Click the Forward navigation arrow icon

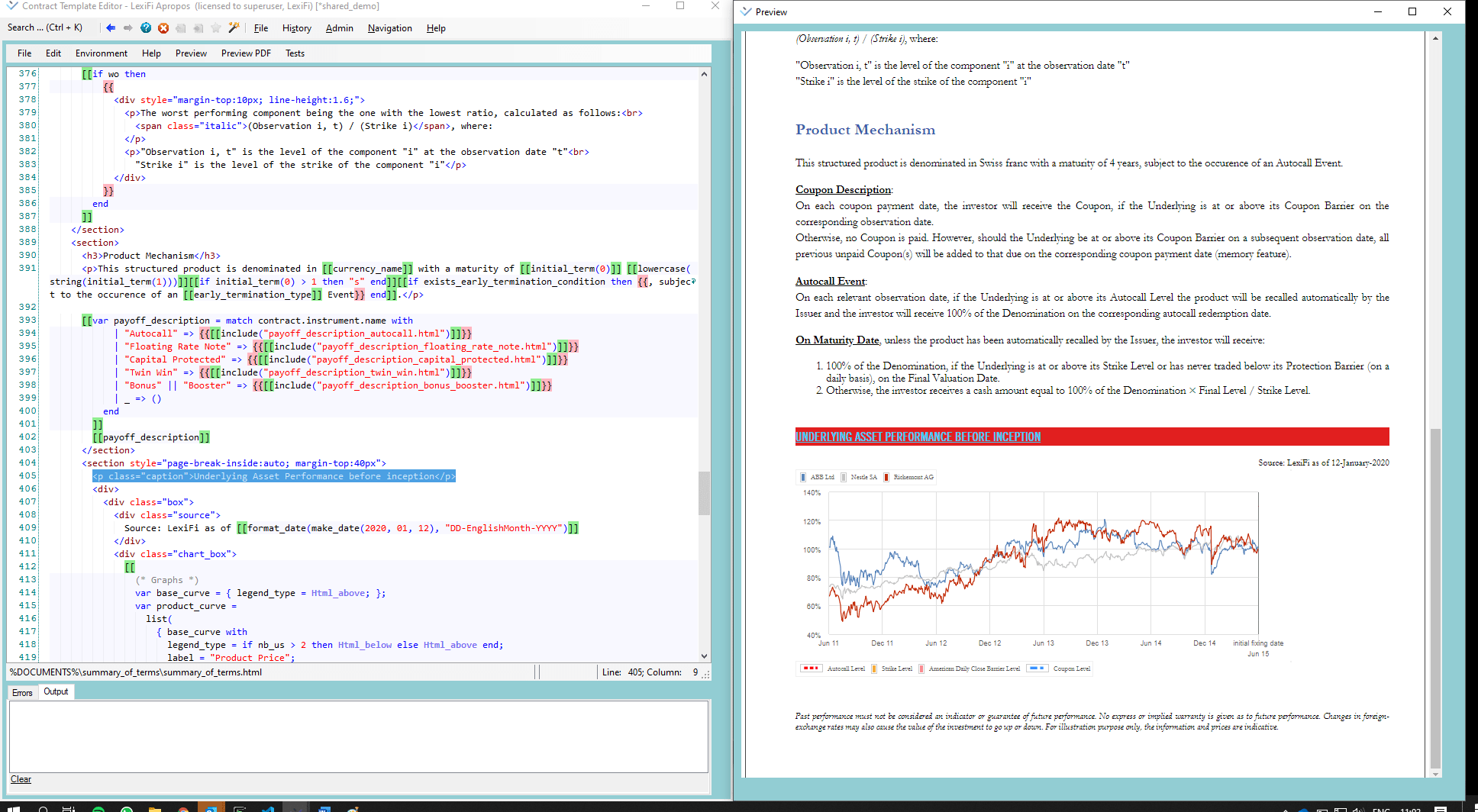tap(127, 27)
